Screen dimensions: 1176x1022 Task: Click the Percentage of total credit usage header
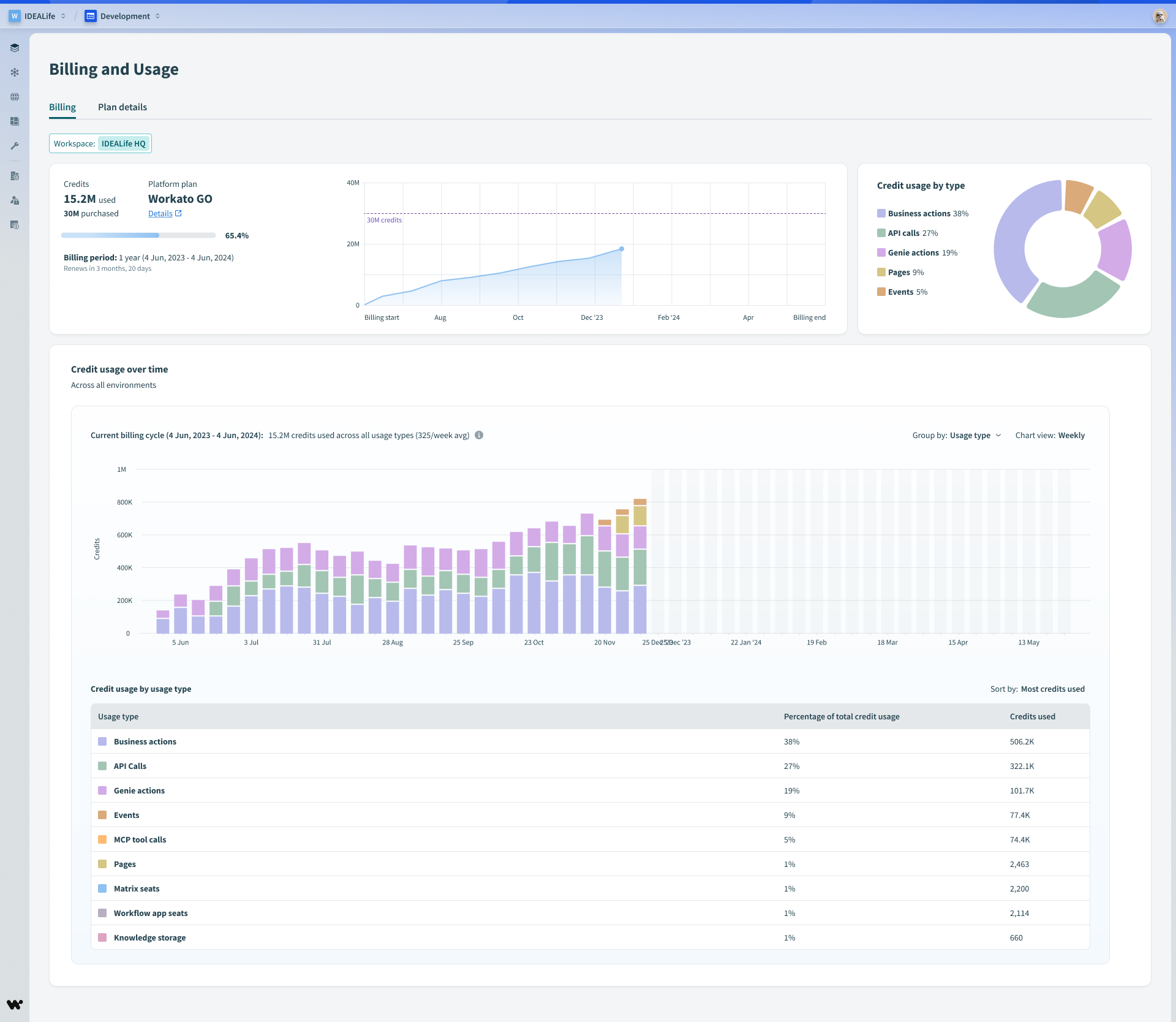[x=842, y=716]
